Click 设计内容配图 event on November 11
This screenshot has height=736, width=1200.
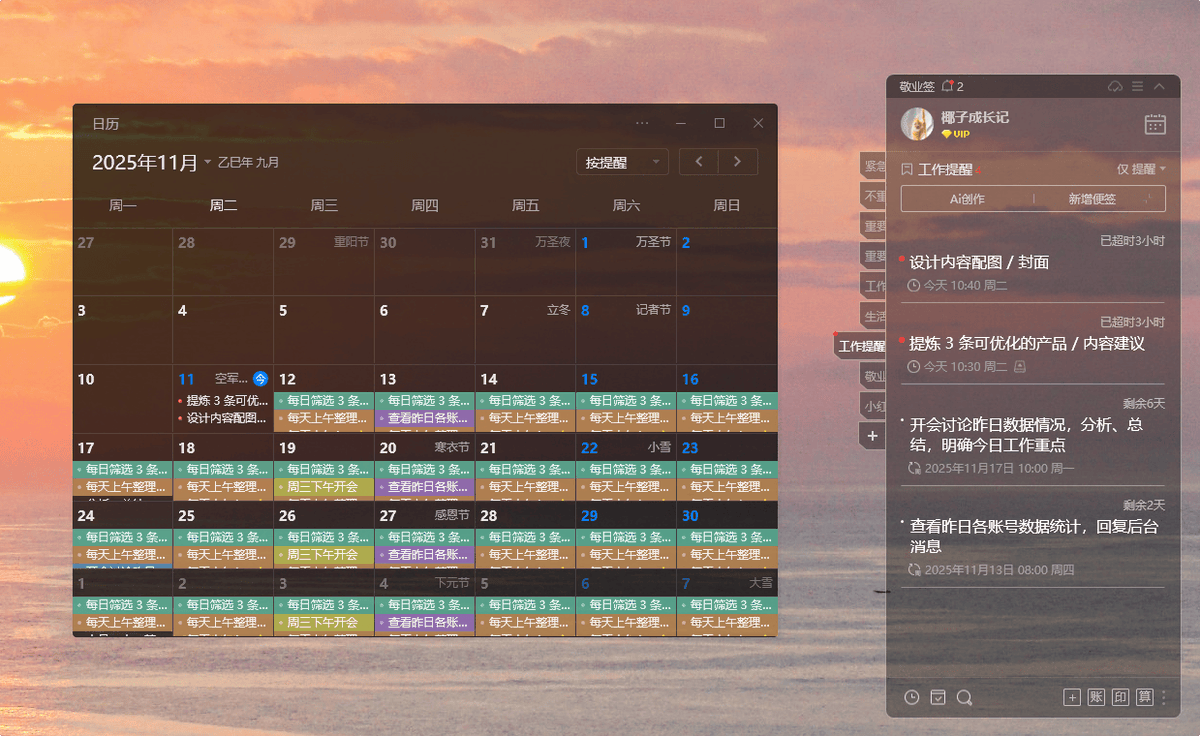click(x=223, y=418)
